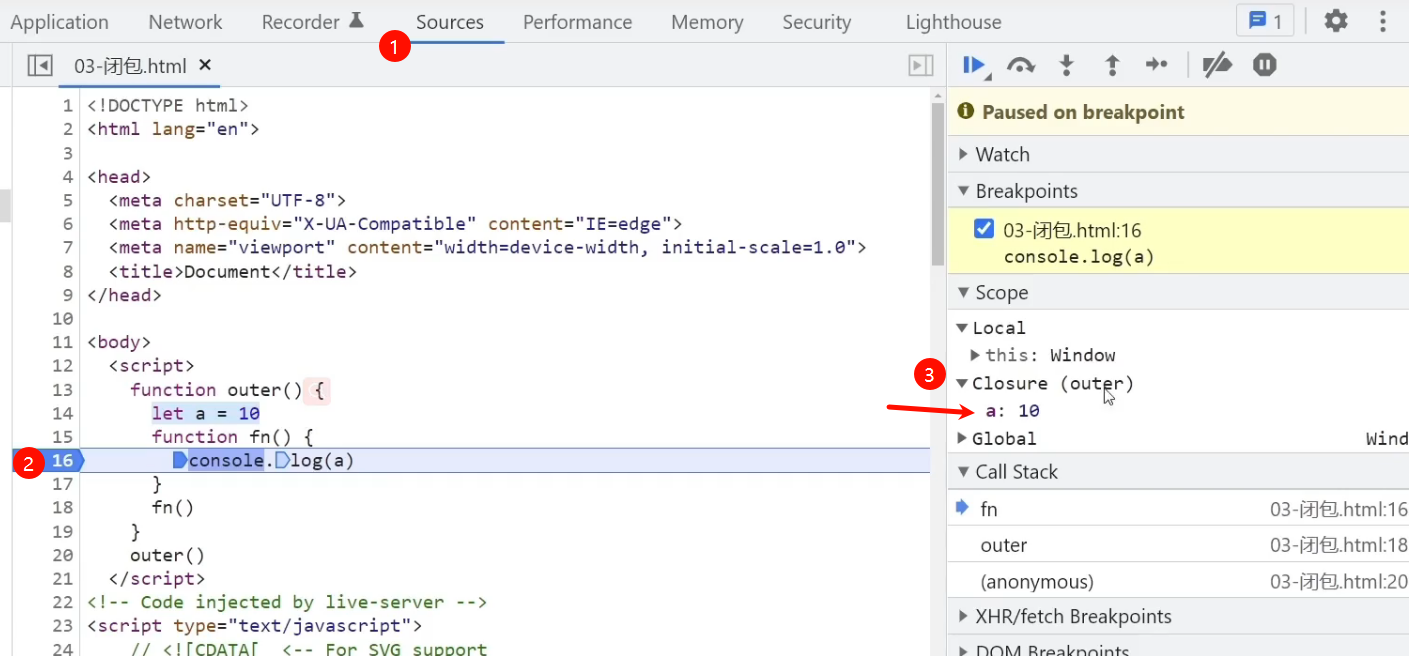Toggle breakpoint on line 16 gutter

[x=62, y=460]
